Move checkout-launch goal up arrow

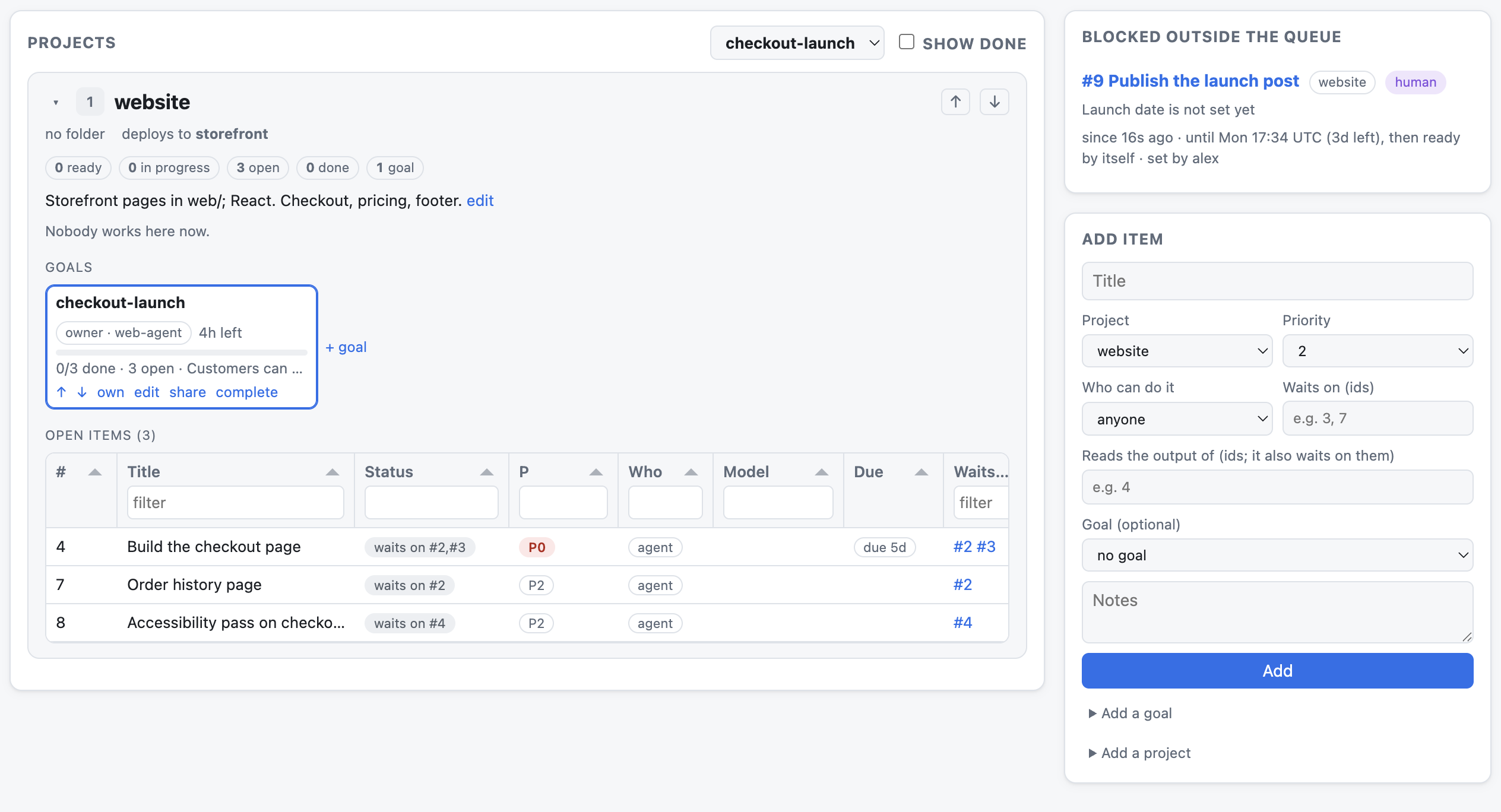[61, 392]
